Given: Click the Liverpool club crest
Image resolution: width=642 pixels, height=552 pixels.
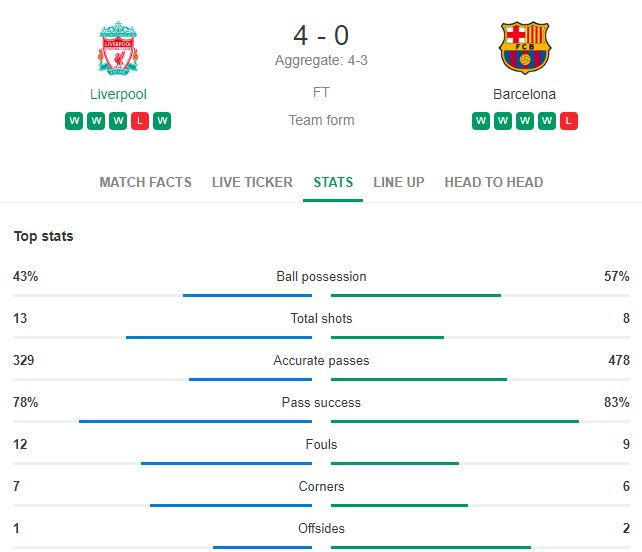Looking at the screenshot, I should tap(118, 48).
